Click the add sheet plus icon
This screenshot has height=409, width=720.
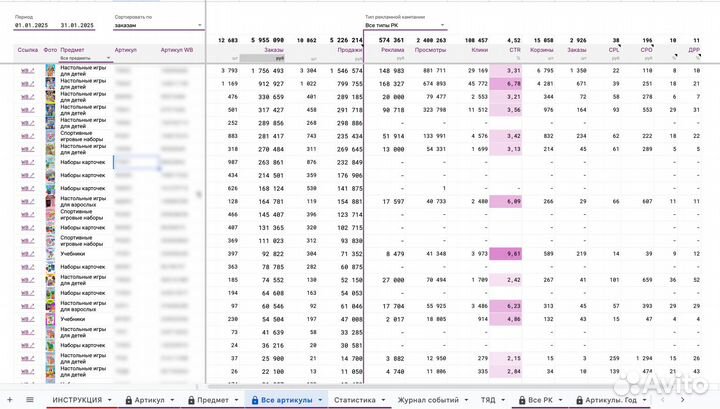(9, 399)
